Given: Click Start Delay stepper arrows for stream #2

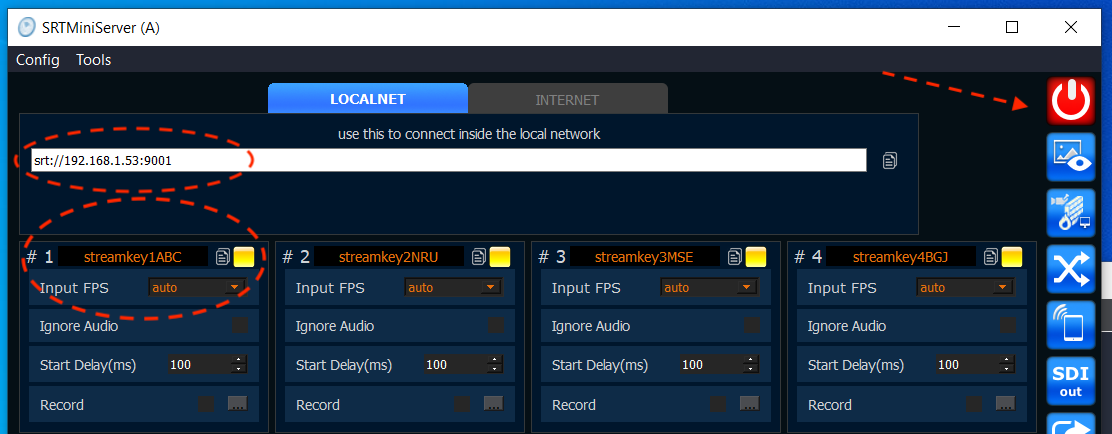Looking at the screenshot, I should point(496,365).
